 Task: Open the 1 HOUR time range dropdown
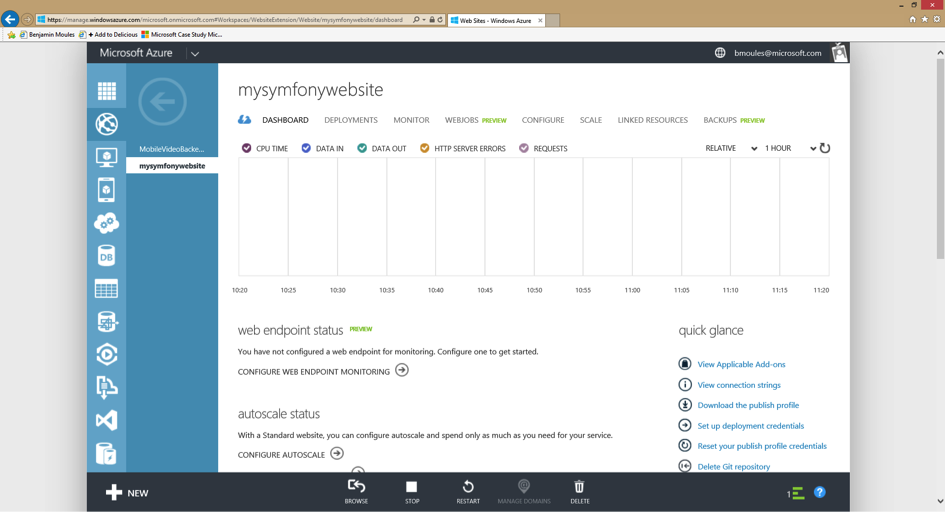(790, 148)
